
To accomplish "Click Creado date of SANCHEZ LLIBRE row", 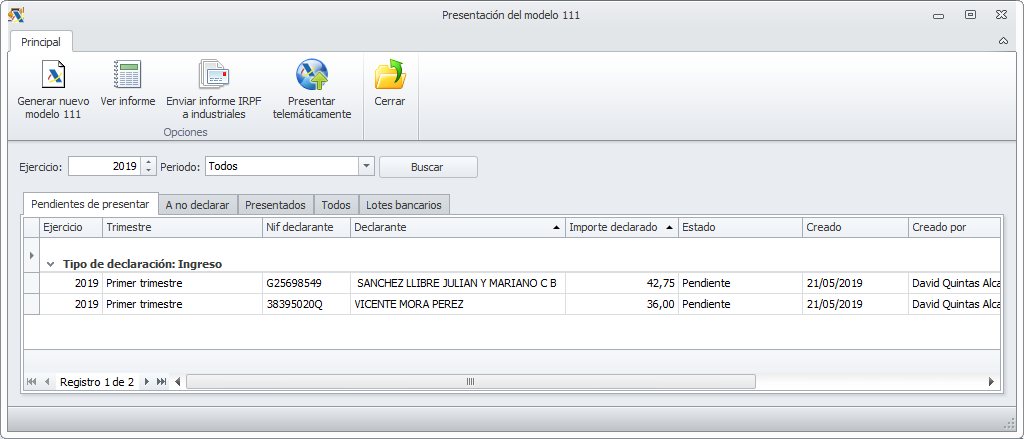I will coord(855,284).
